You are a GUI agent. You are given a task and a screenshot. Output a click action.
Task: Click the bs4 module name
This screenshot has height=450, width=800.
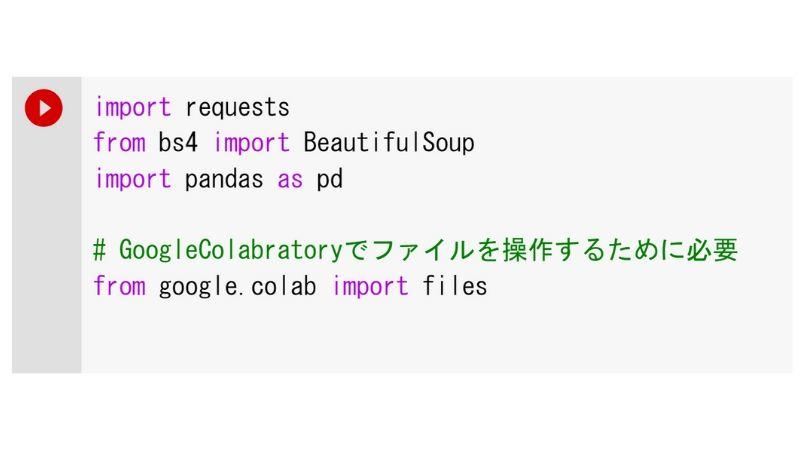click(178, 142)
